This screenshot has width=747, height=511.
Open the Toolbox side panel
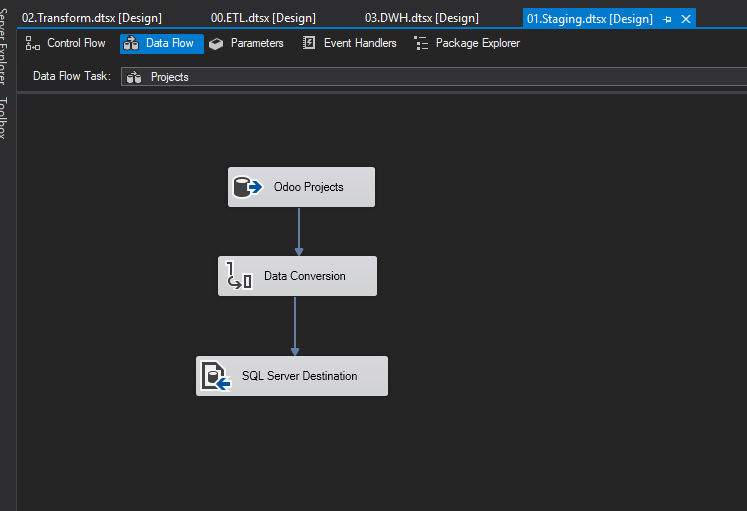pos(4,118)
